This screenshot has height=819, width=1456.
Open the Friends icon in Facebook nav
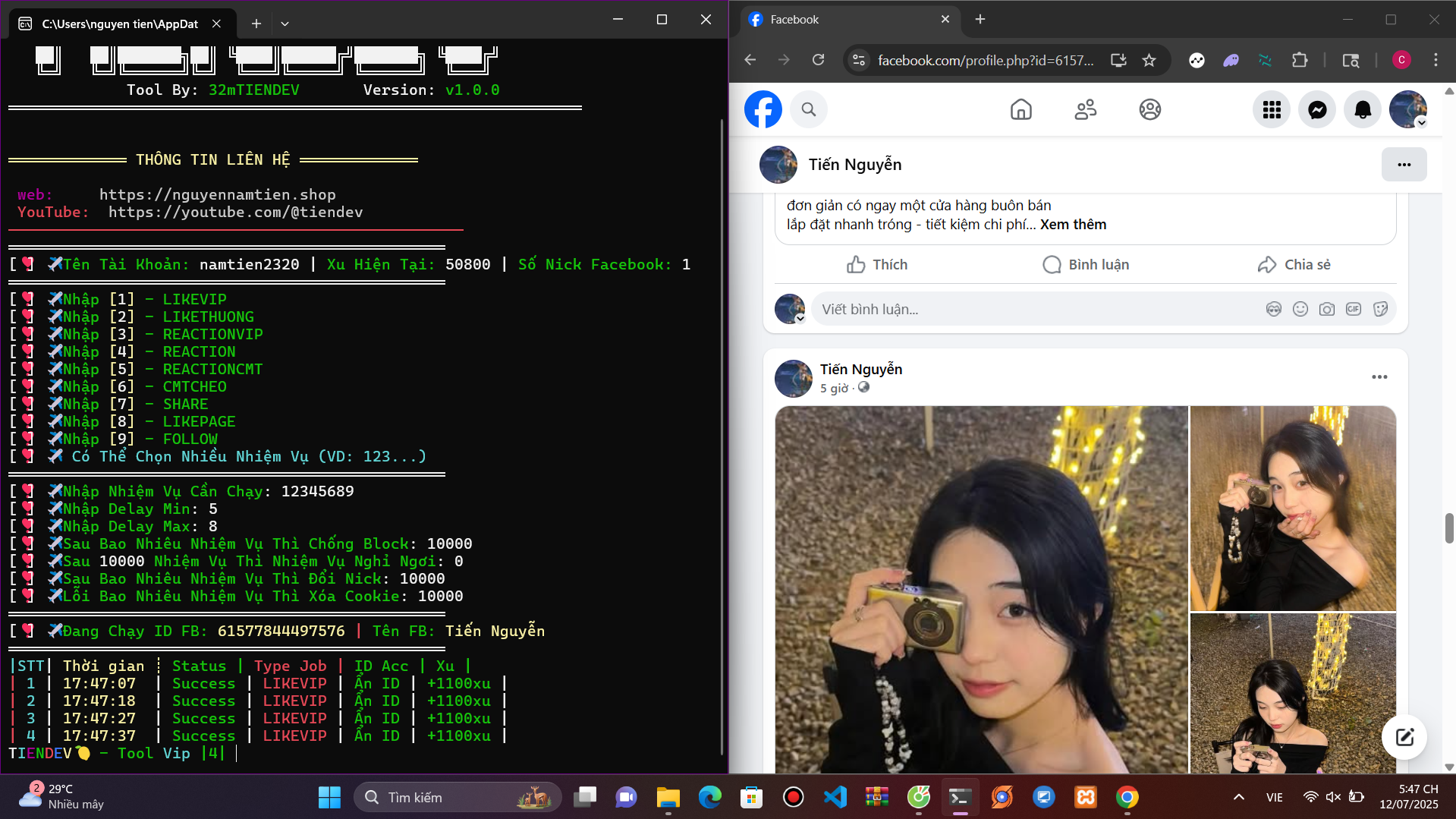[1086, 109]
